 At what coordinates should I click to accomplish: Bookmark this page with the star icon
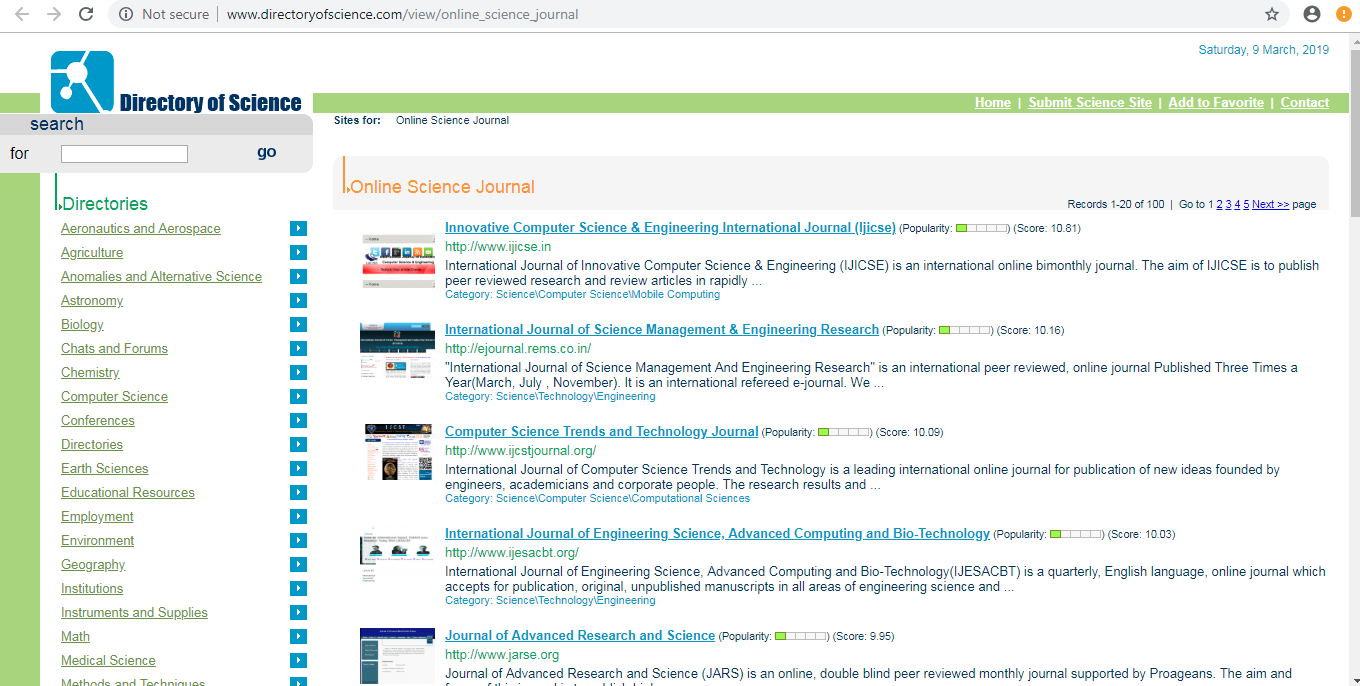[x=1272, y=14]
